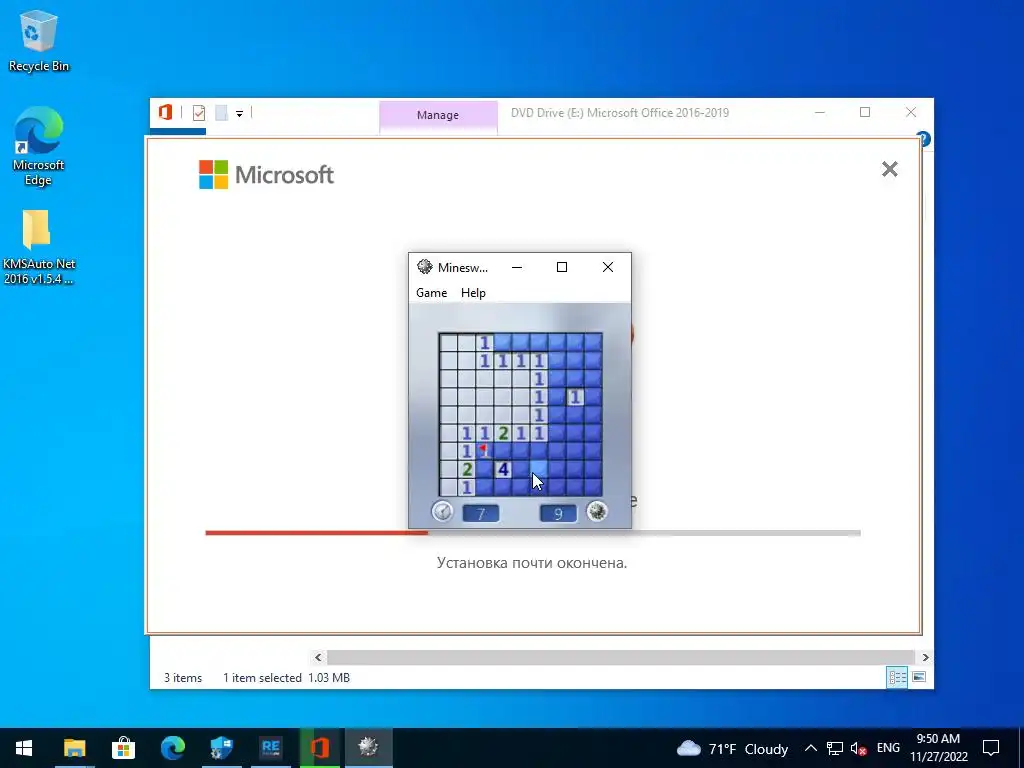Click the "1 item selected 1.03 MB" status text

[287, 678]
